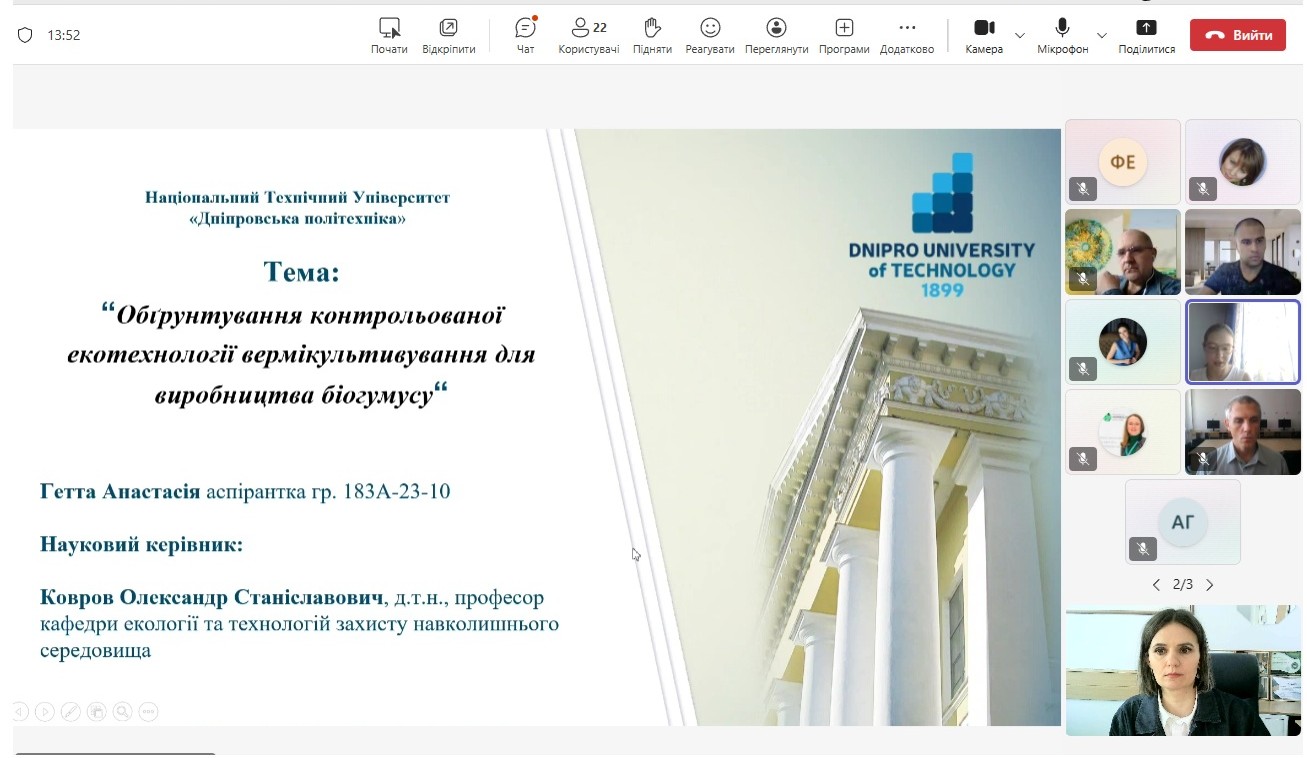The width and height of the screenshot is (1307, 758).
Task: Go to the next participant gallery page
Action: click(1210, 585)
